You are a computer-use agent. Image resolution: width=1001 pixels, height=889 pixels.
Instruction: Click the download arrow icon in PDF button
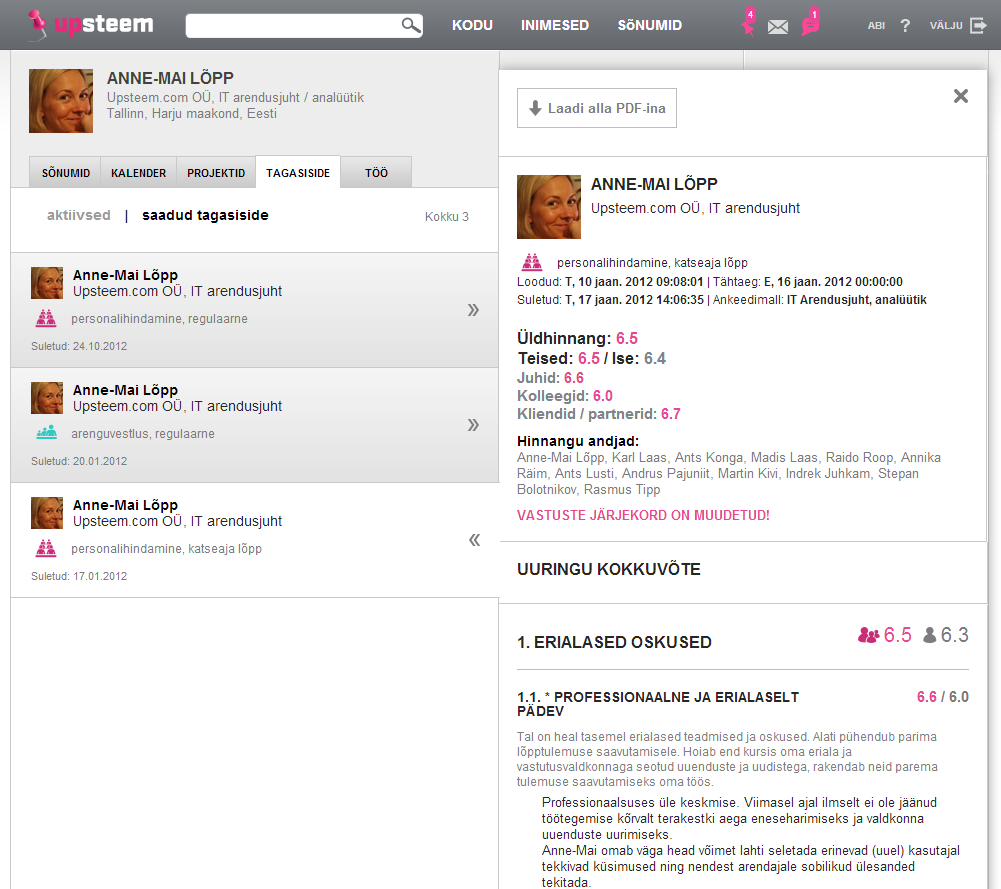[535, 108]
